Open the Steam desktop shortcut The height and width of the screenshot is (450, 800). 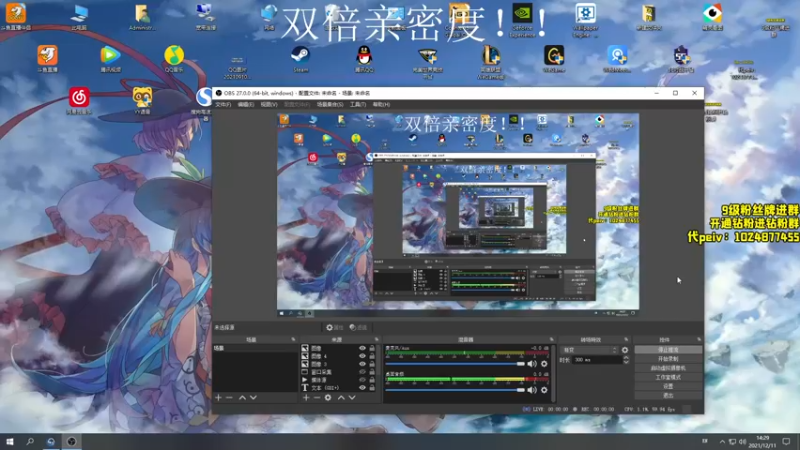pos(300,59)
